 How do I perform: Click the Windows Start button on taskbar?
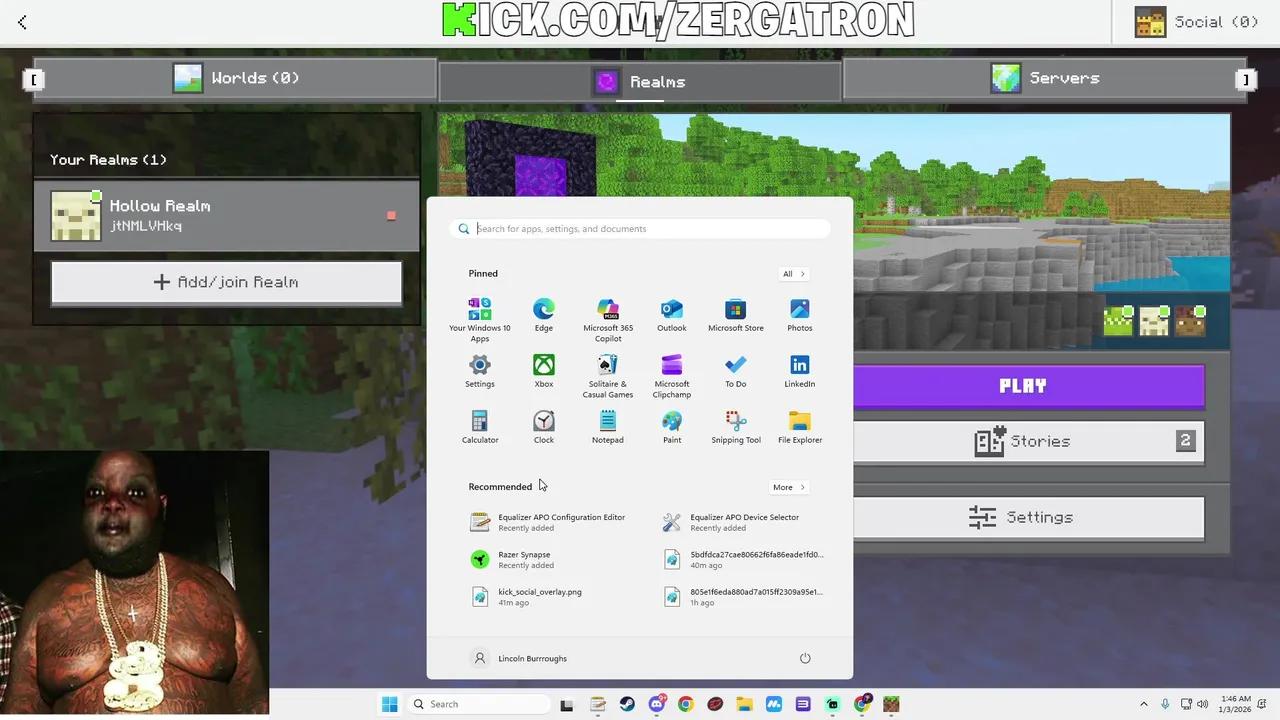tap(390, 704)
